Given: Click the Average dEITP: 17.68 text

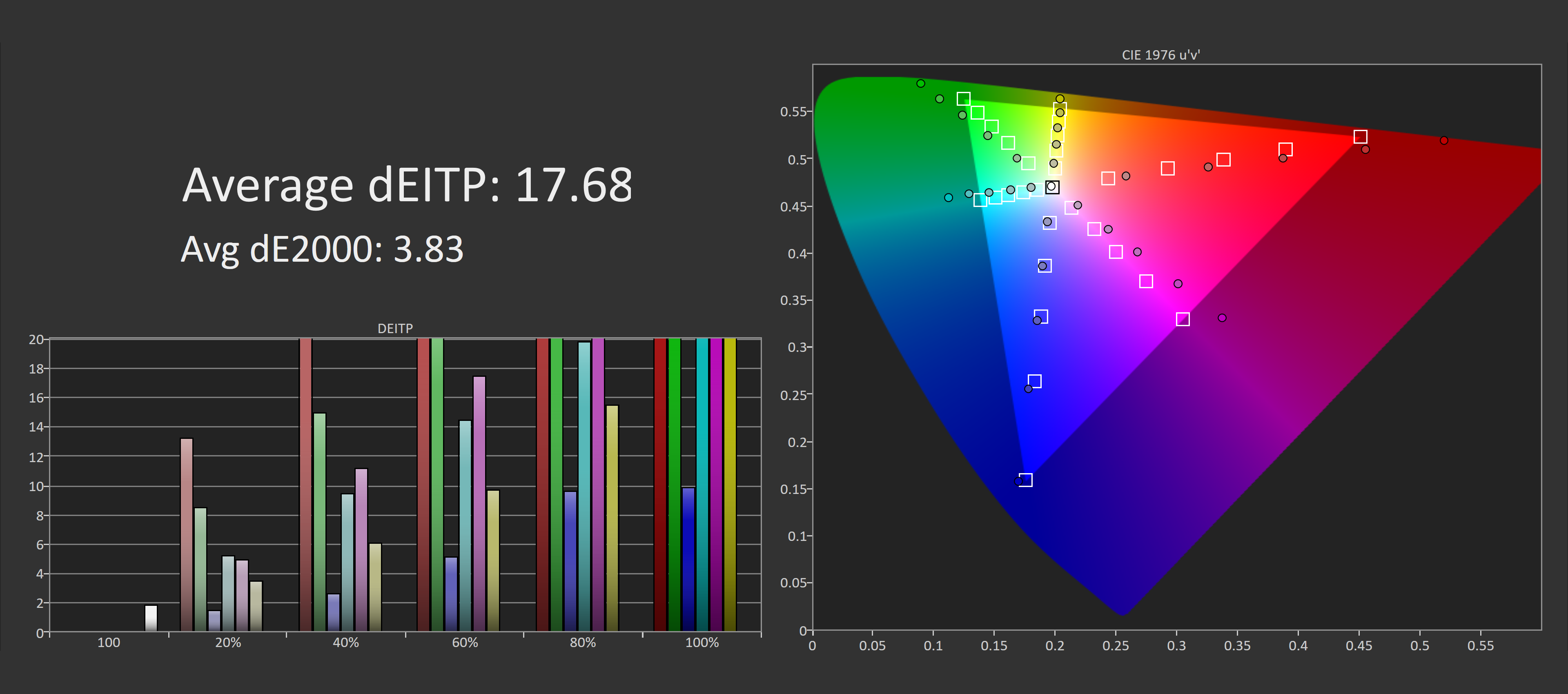Looking at the screenshot, I should click(407, 185).
